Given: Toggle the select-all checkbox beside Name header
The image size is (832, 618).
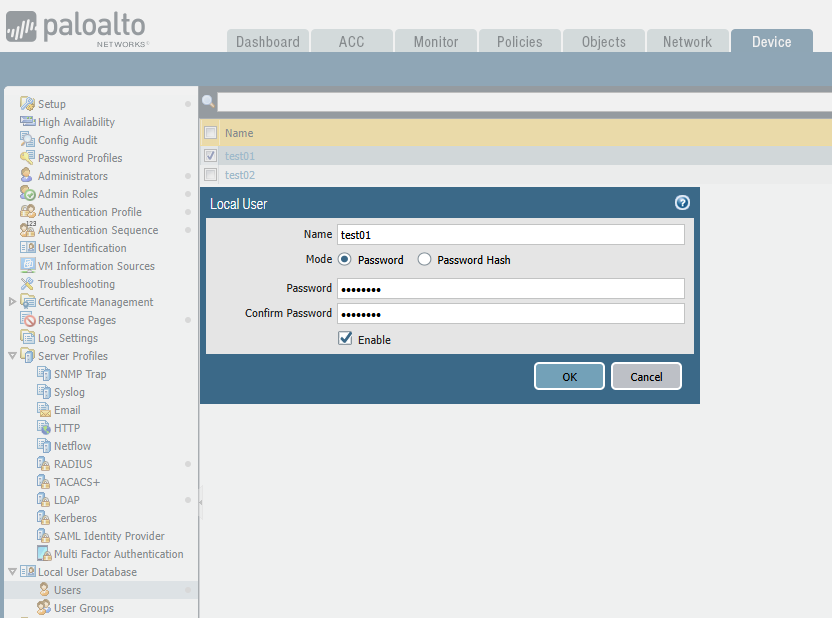Looking at the screenshot, I should (x=211, y=133).
